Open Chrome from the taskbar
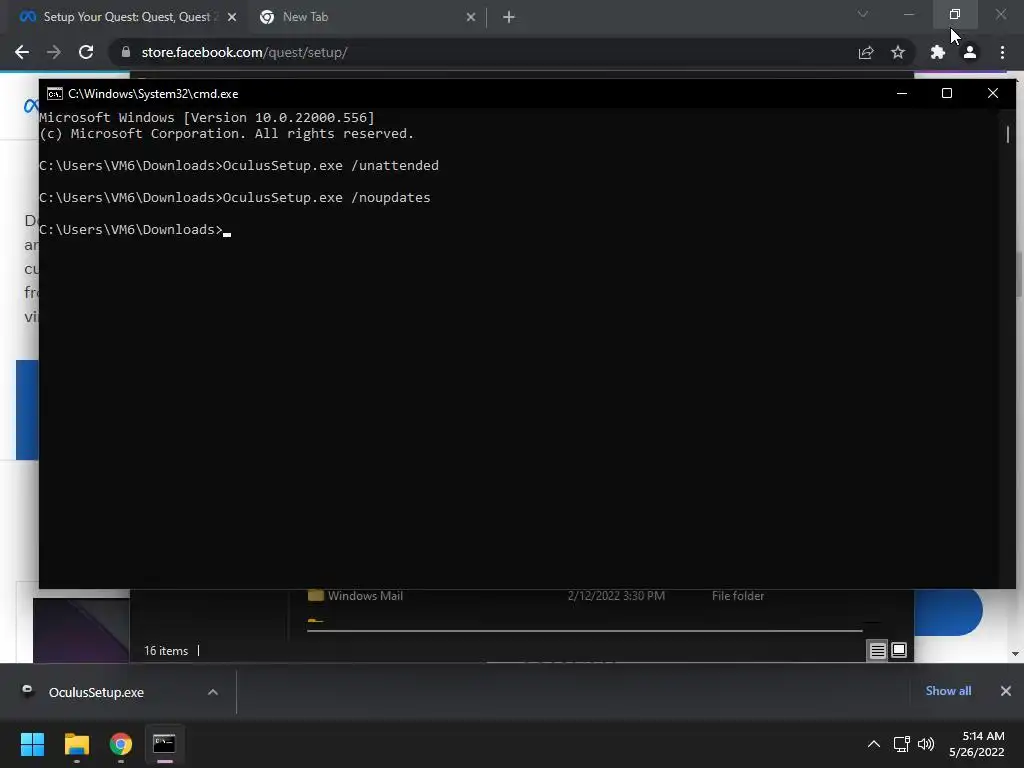 tap(121, 744)
